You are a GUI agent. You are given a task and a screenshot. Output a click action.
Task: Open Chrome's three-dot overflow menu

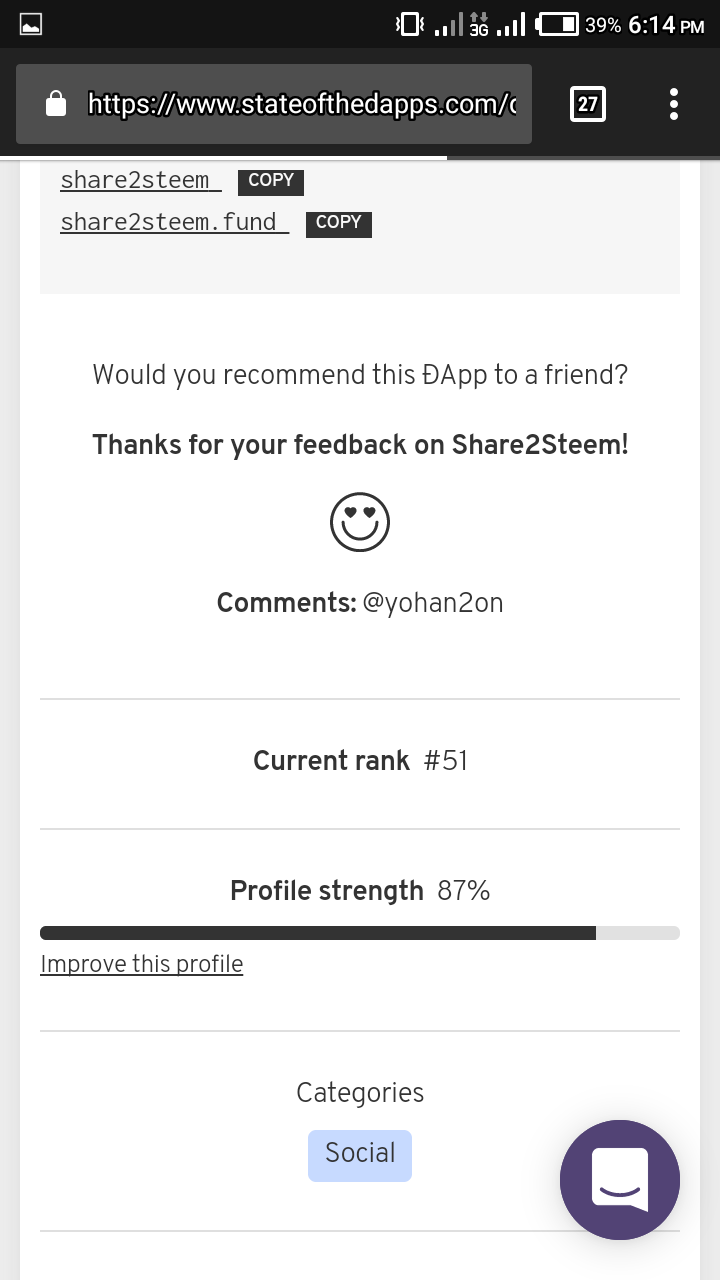[674, 104]
